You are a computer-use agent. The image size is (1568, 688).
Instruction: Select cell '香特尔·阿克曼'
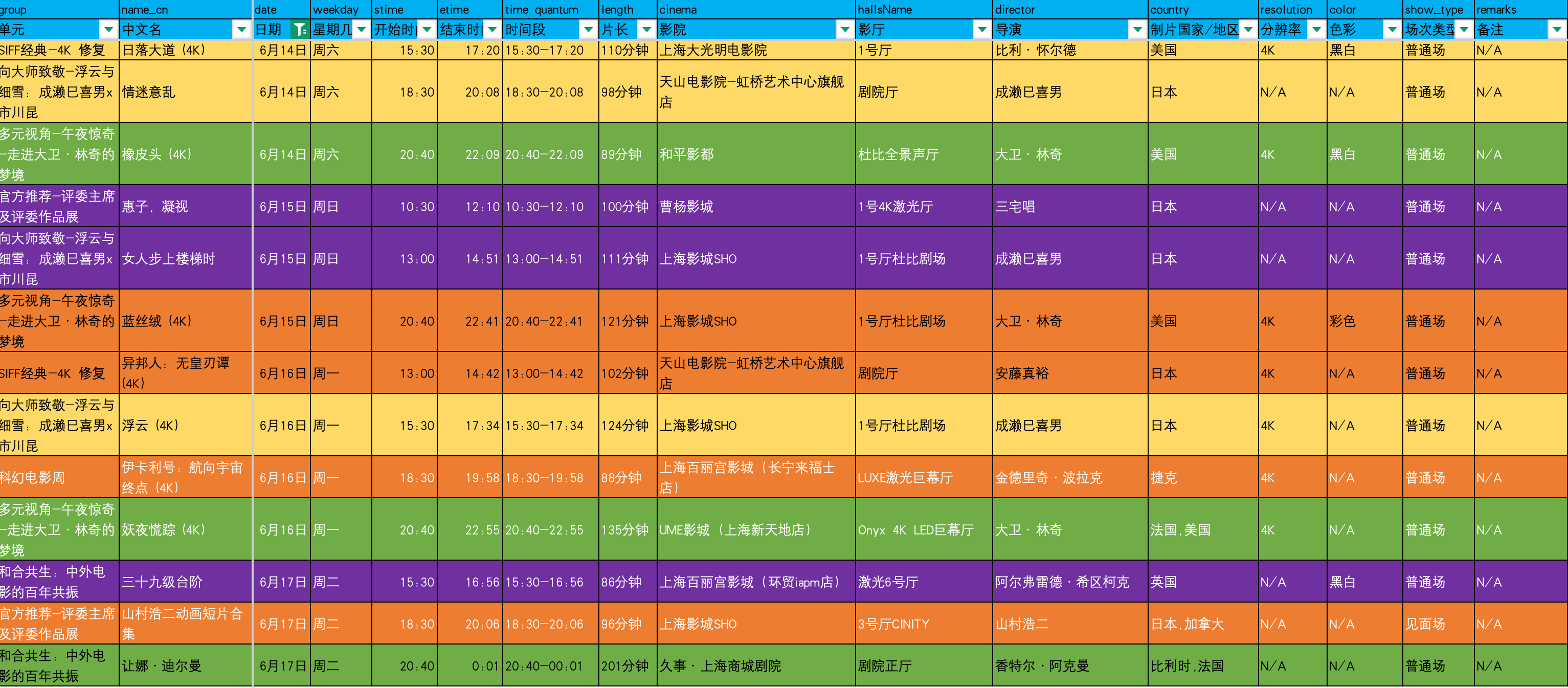(1070, 665)
